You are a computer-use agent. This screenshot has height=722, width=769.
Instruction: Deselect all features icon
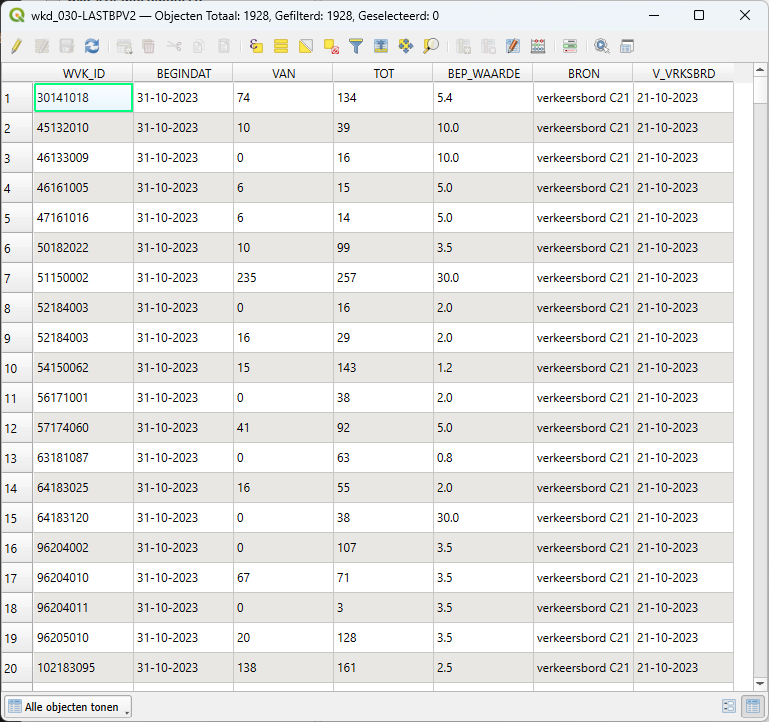[x=331, y=47]
